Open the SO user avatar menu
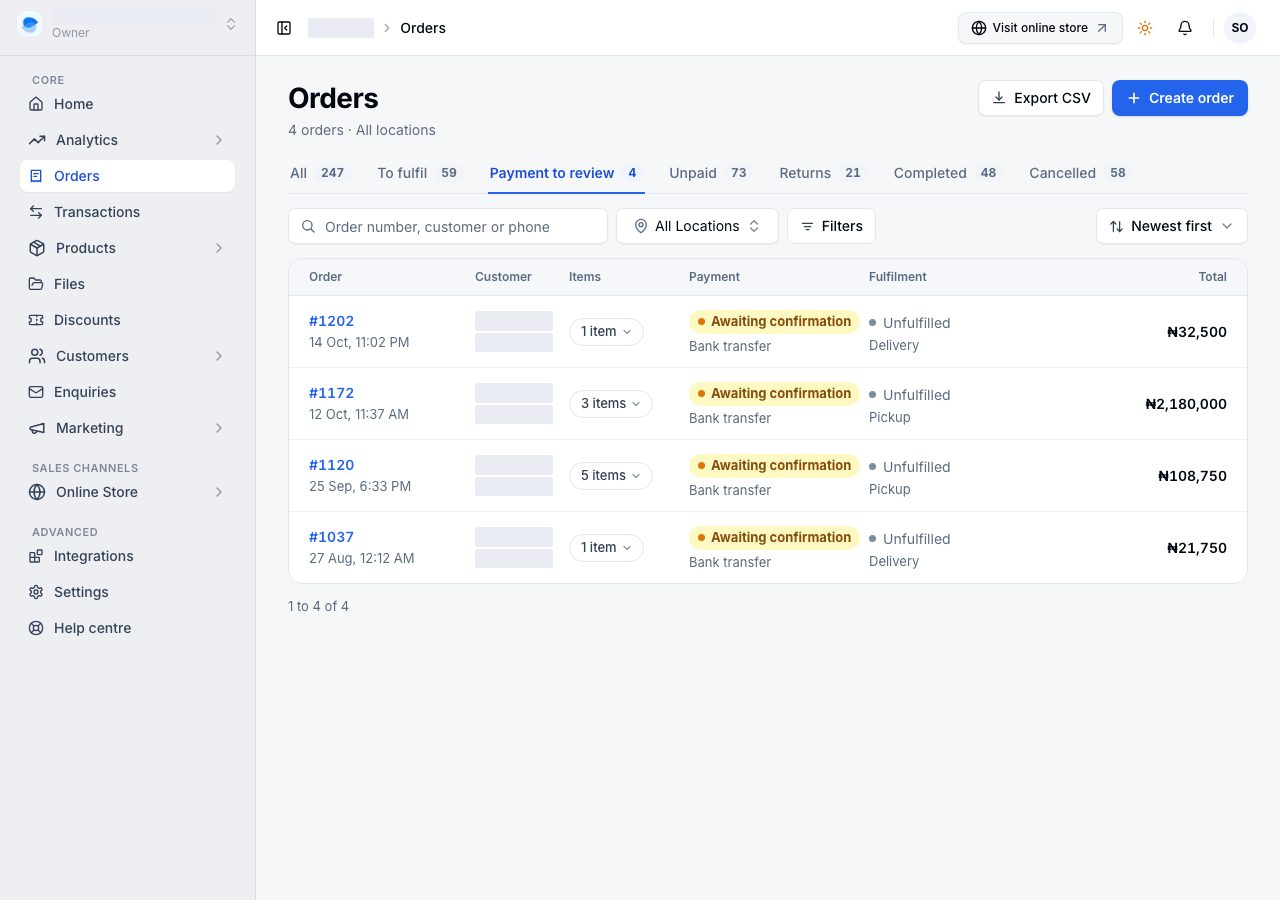 coord(1240,28)
